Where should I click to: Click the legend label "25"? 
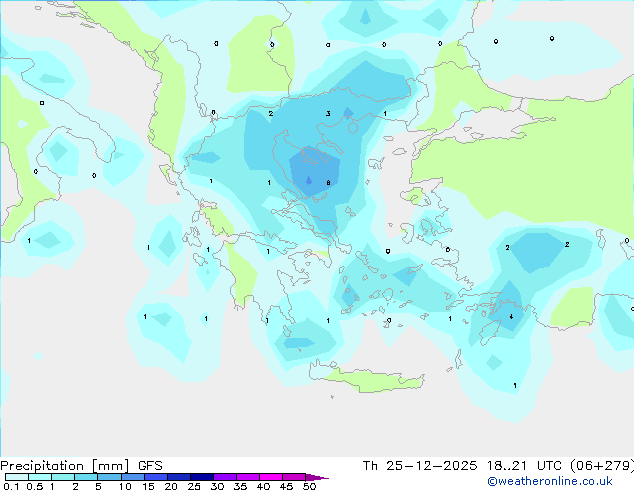click(x=194, y=486)
